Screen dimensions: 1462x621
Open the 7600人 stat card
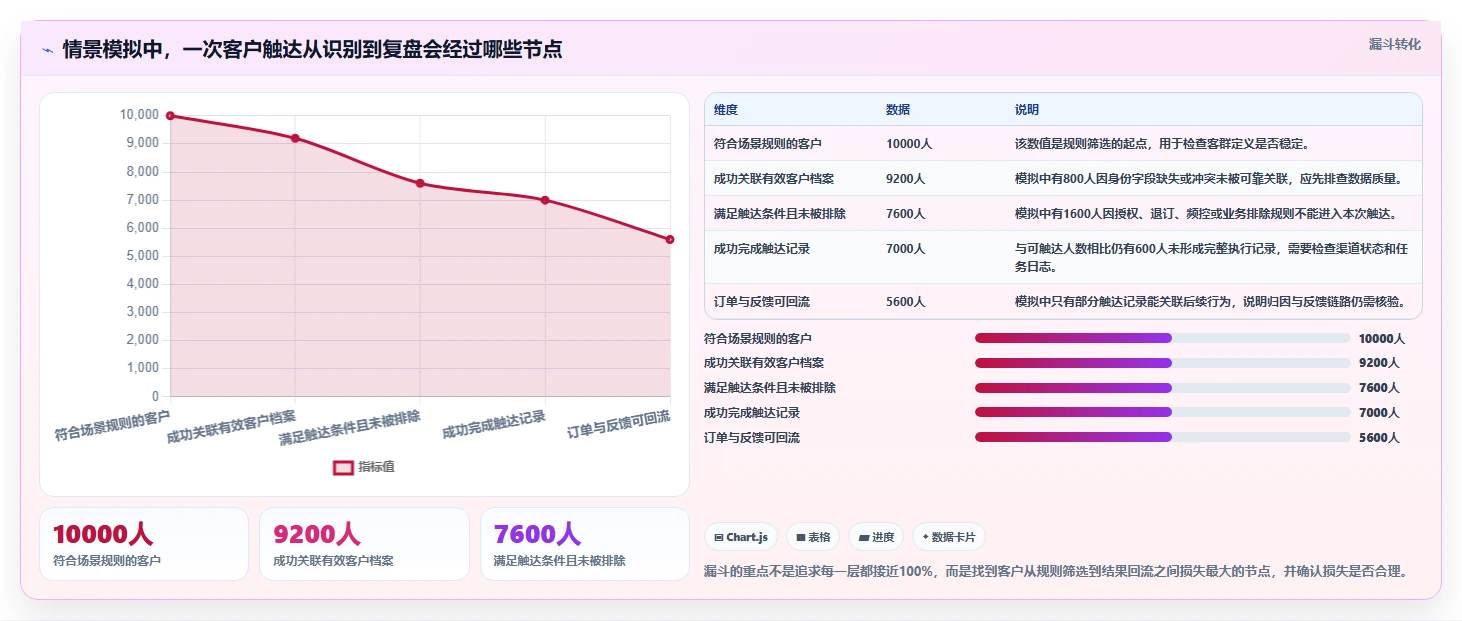585,544
